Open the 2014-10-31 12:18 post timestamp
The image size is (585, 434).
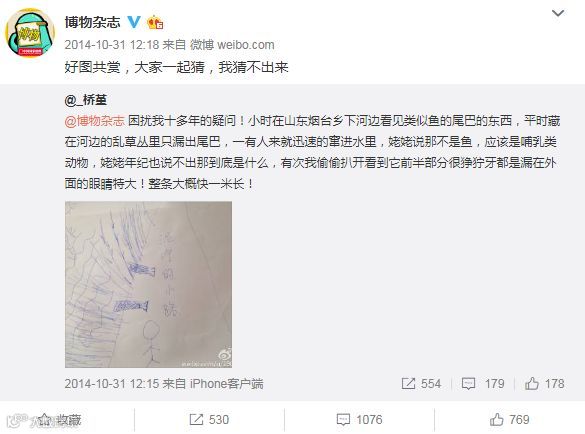112,45
